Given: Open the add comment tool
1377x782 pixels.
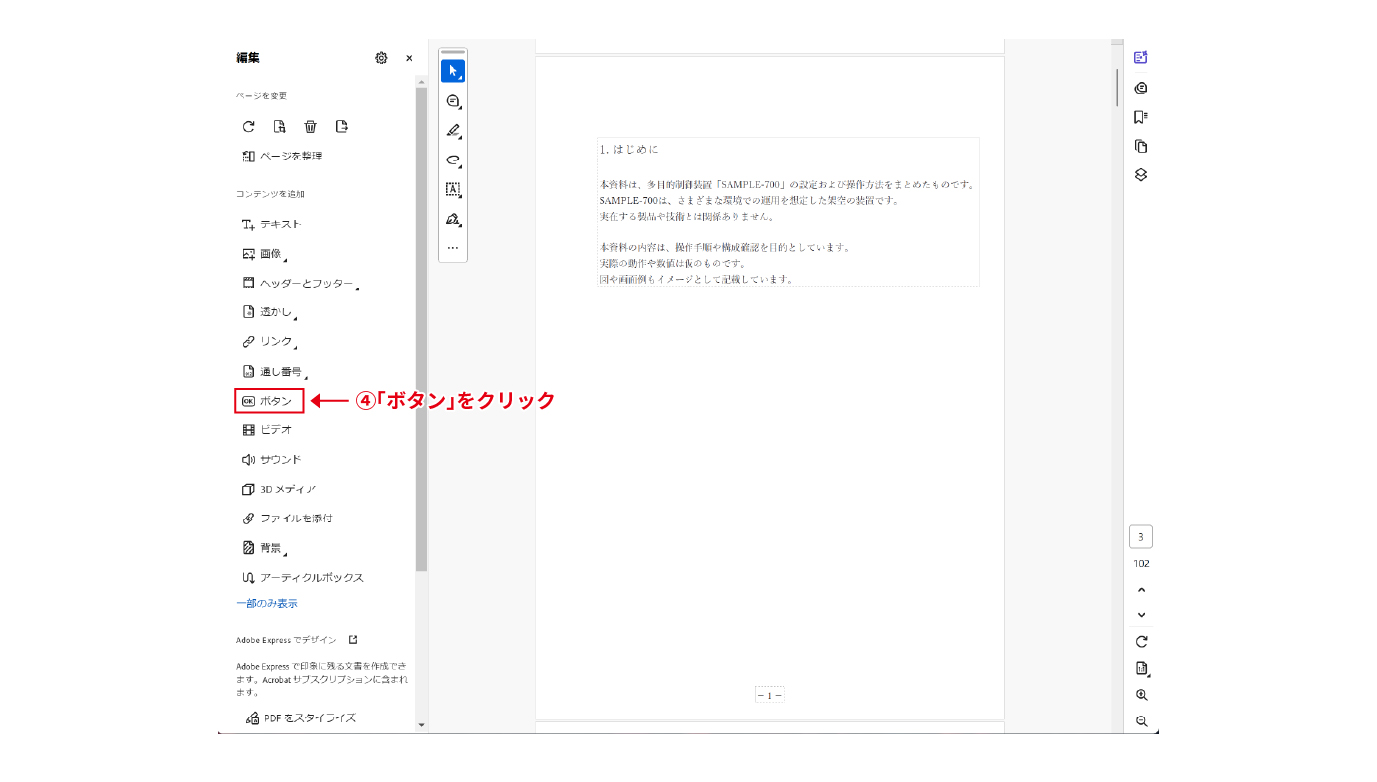Looking at the screenshot, I should pos(452,100).
